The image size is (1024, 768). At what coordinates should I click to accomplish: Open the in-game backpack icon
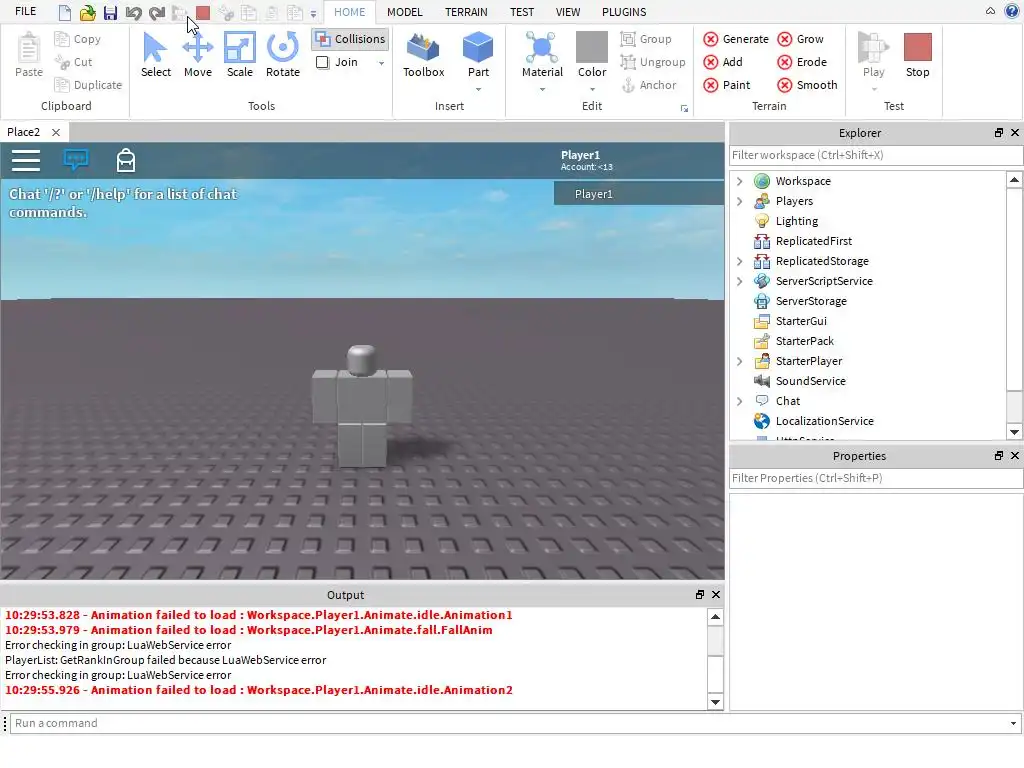point(125,160)
